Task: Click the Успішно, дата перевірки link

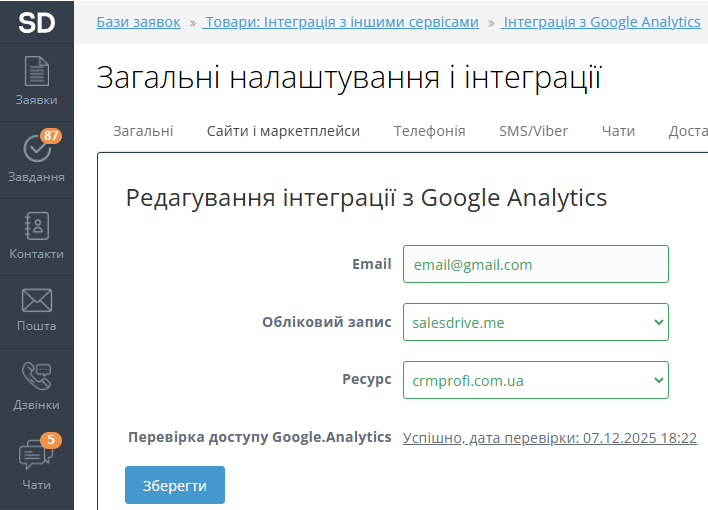Action: [x=549, y=438]
